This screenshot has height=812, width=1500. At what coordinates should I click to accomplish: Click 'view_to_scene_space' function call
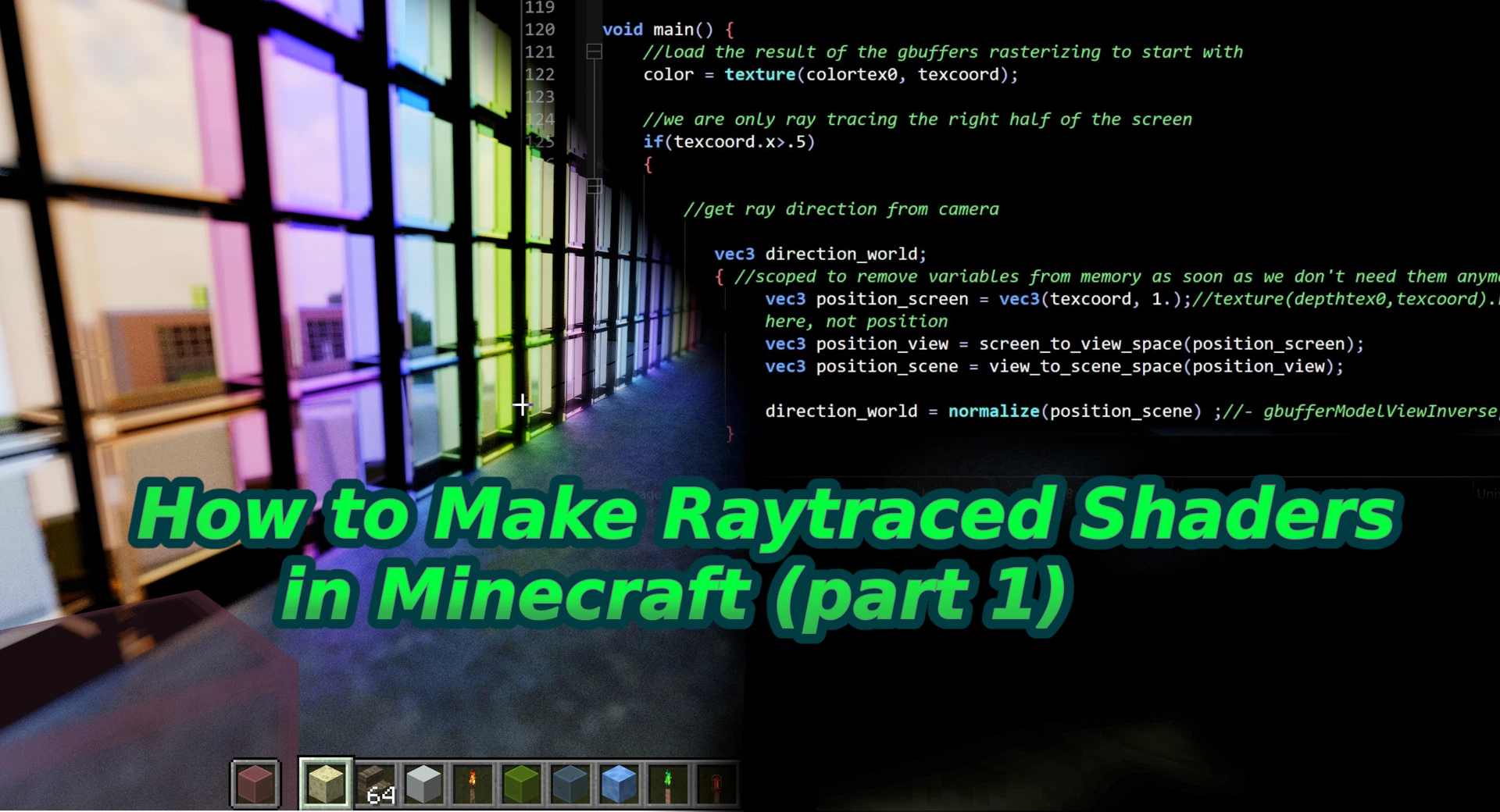(1086, 366)
